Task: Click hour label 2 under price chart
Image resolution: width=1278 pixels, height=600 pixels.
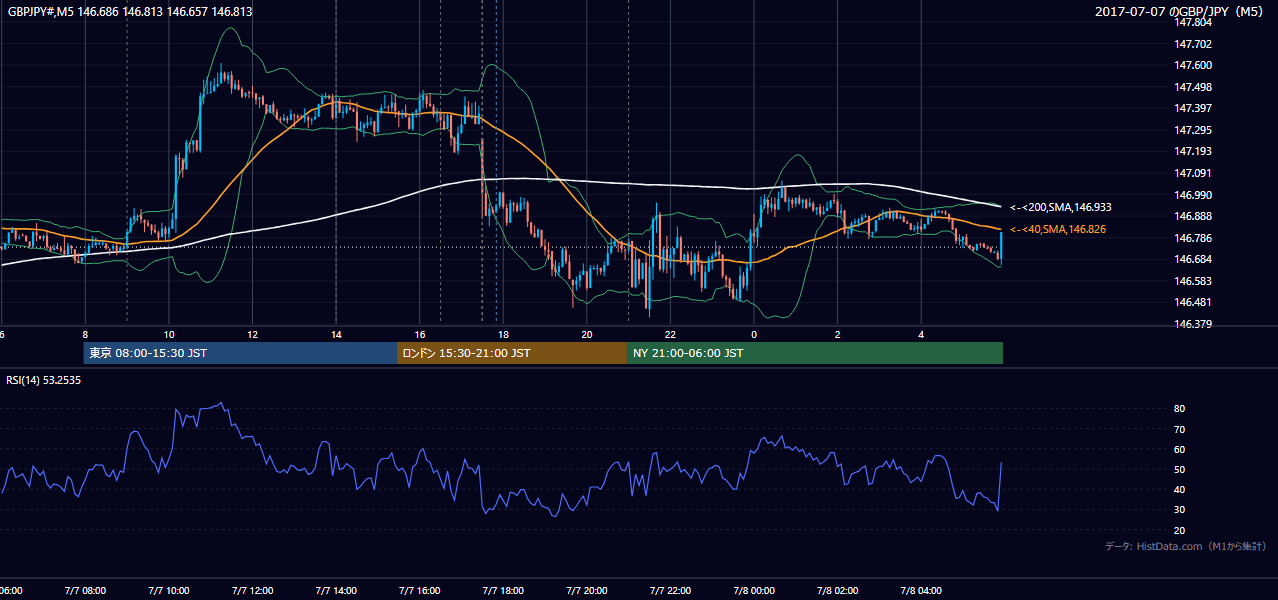Action: [x=838, y=335]
